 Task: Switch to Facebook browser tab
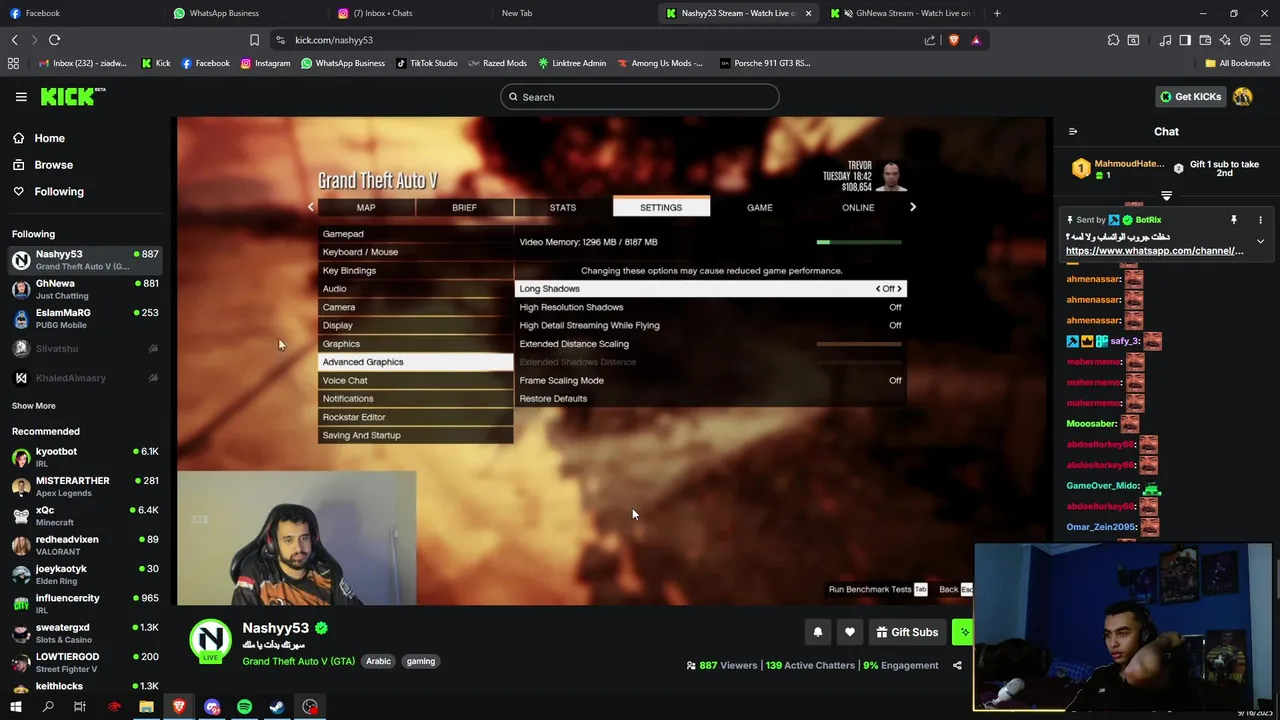(80, 13)
